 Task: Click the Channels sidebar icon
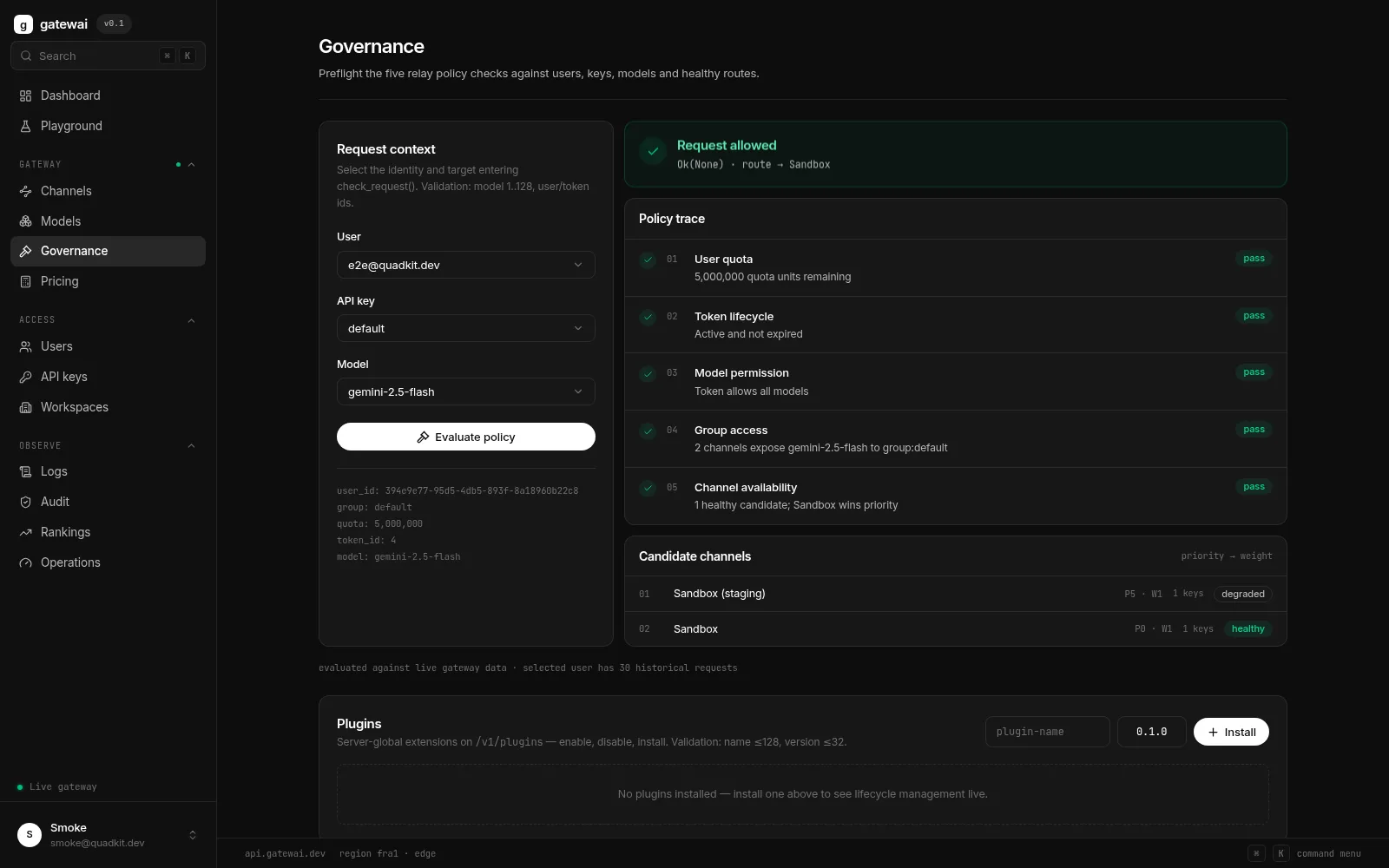click(x=25, y=191)
